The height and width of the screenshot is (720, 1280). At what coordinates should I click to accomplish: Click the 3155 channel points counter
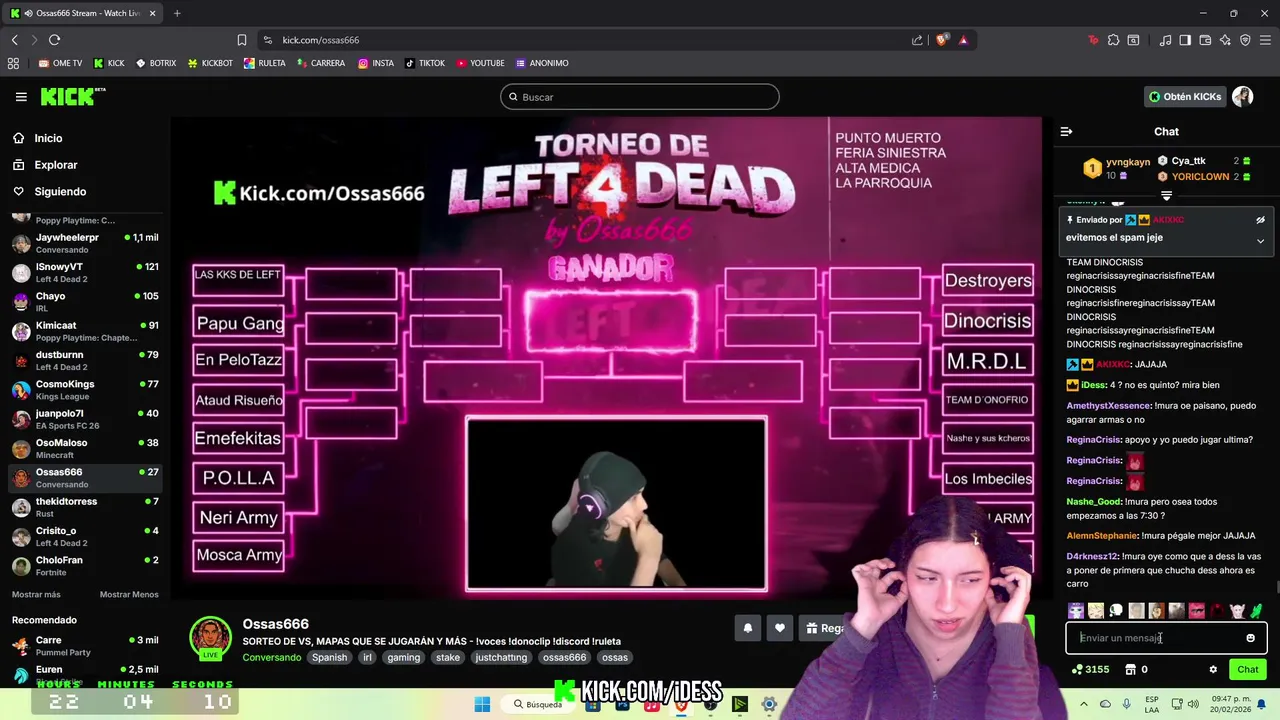click(x=1090, y=670)
